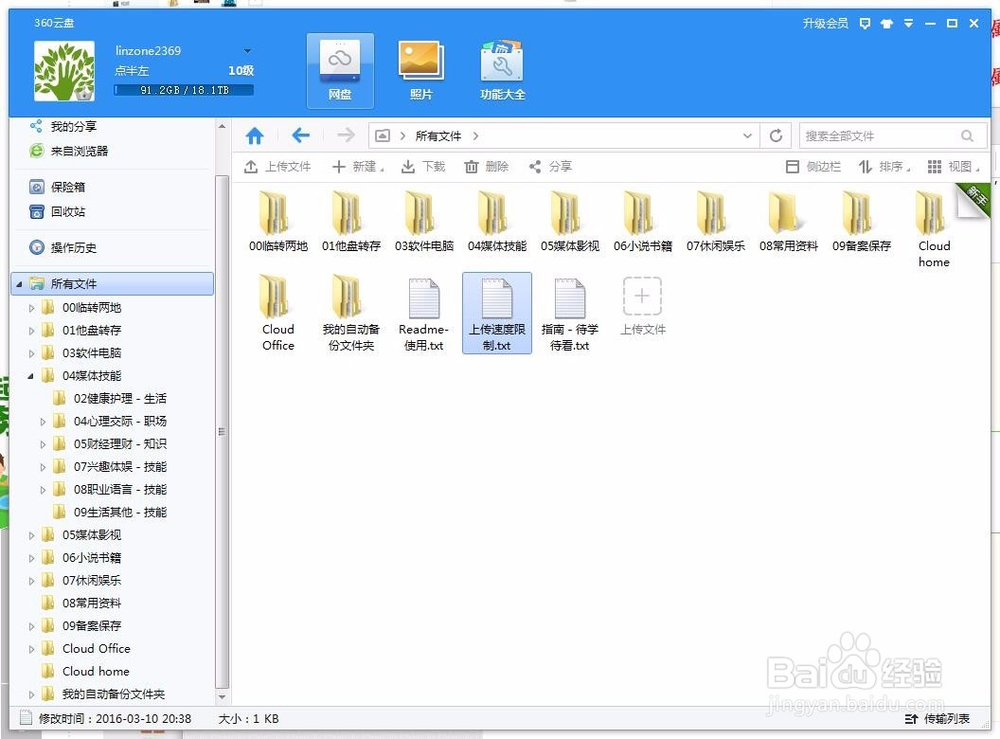Open the path history dropdown arrow
This screenshot has width=1000, height=739.
tap(747, 136)
